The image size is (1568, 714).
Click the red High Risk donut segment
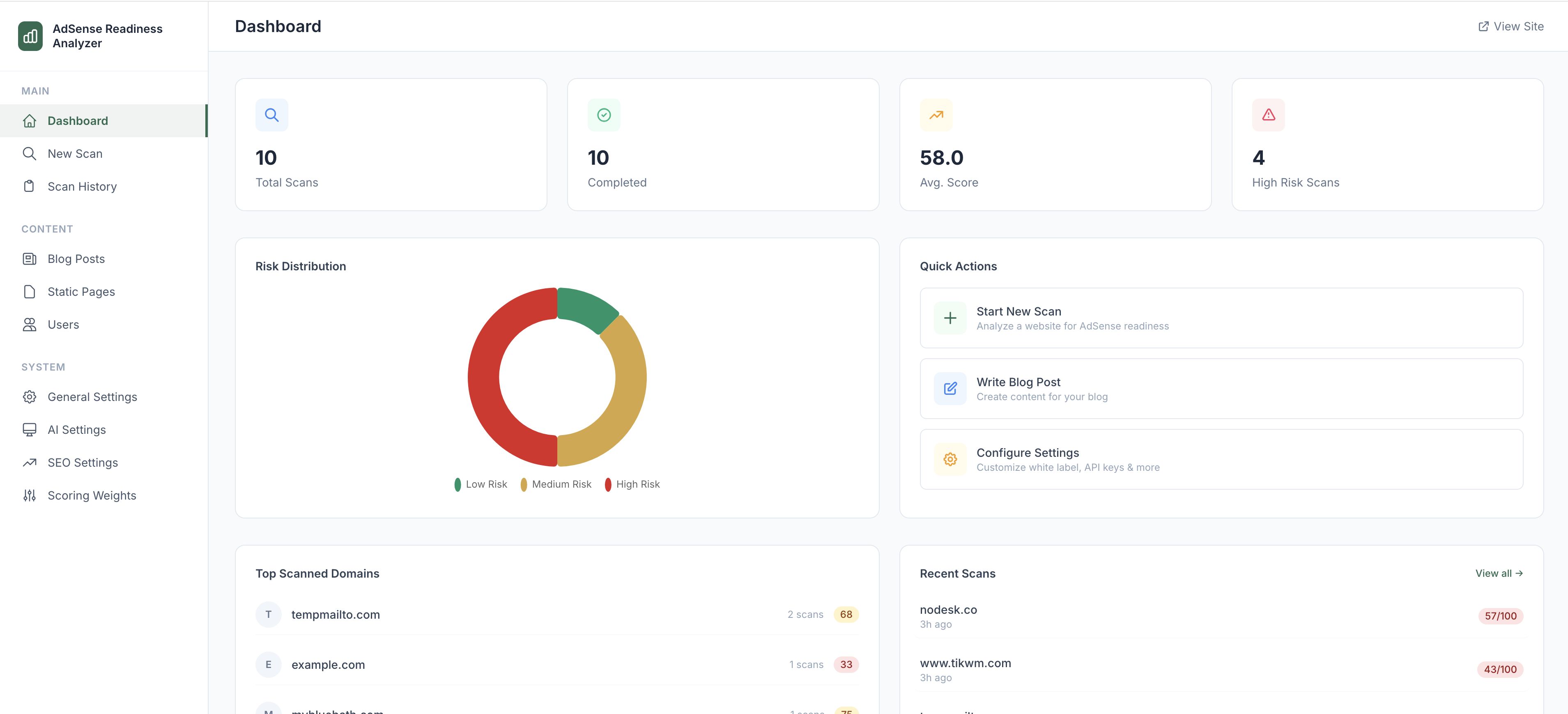(x=484, y=378)
